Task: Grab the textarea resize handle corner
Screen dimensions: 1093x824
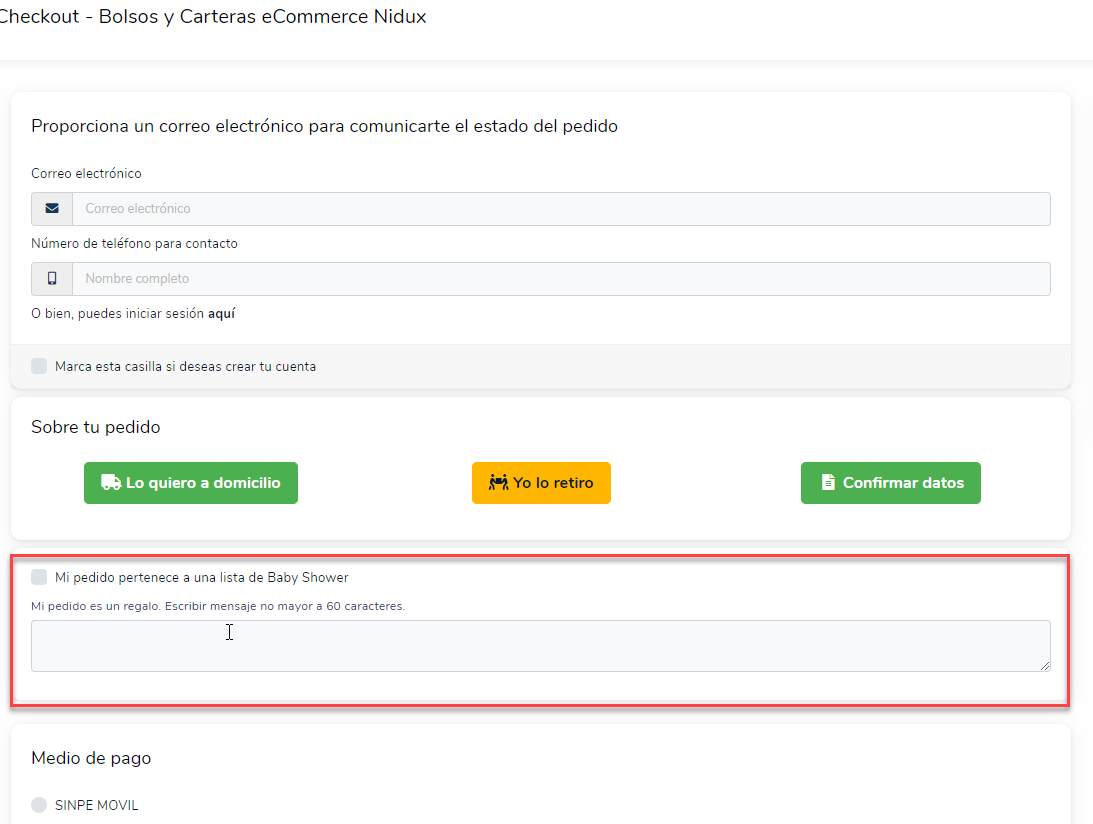Action: coord(1045,666)
